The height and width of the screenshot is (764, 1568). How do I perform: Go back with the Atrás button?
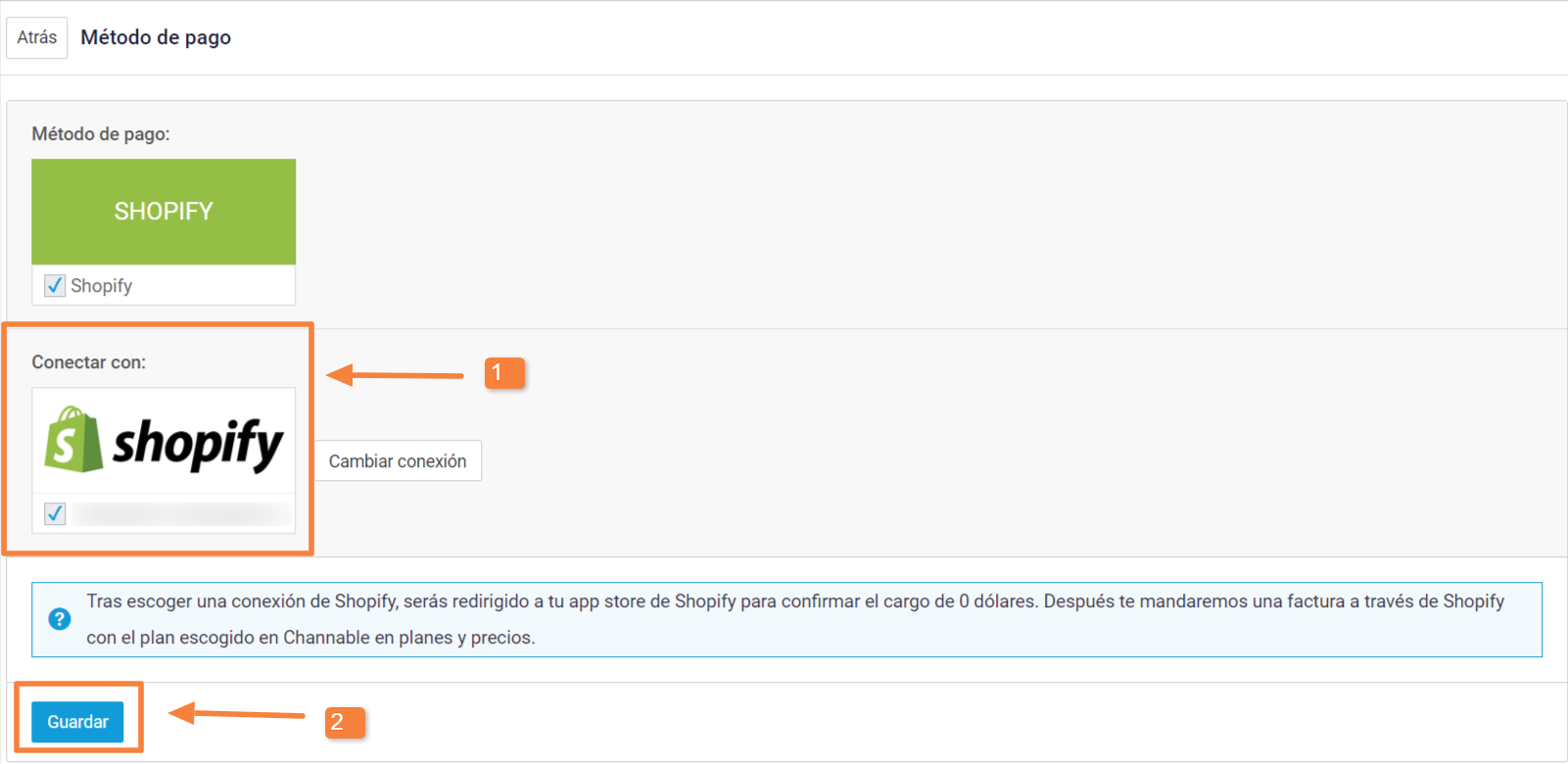tap(37, 37)
